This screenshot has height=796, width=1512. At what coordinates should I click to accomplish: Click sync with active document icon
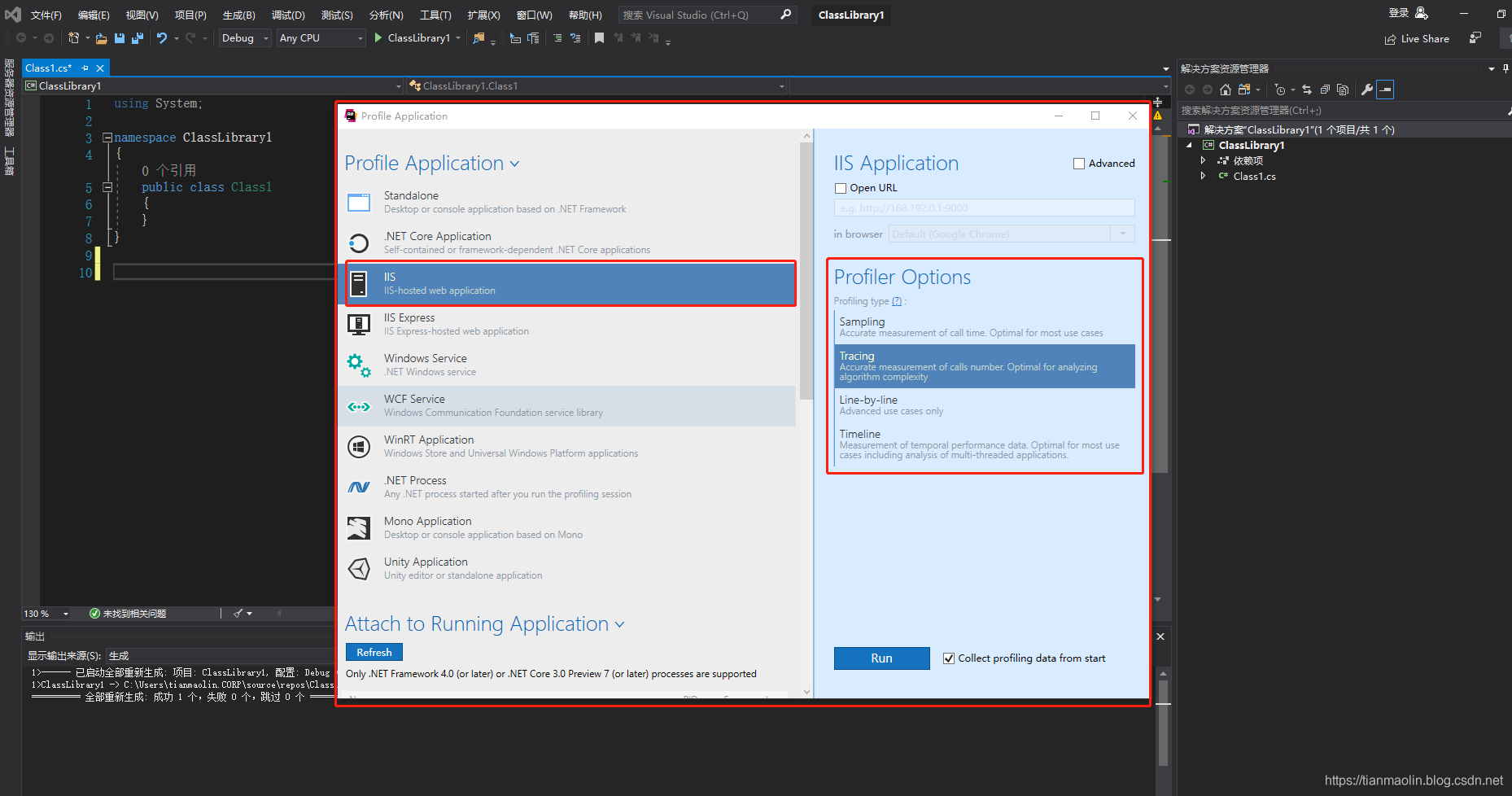[1307, 90]
